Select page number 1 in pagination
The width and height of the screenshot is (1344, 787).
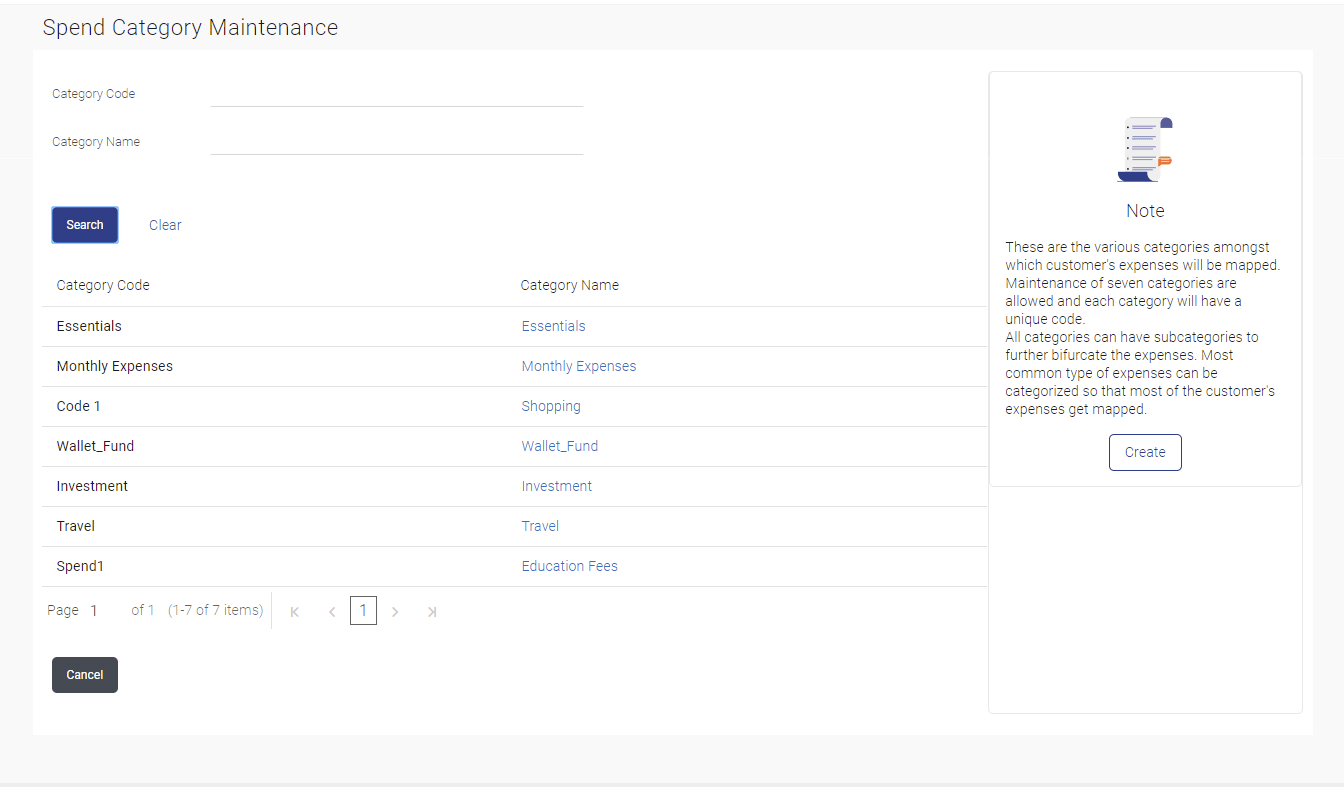pyautogui.click(x=363, y=610)
